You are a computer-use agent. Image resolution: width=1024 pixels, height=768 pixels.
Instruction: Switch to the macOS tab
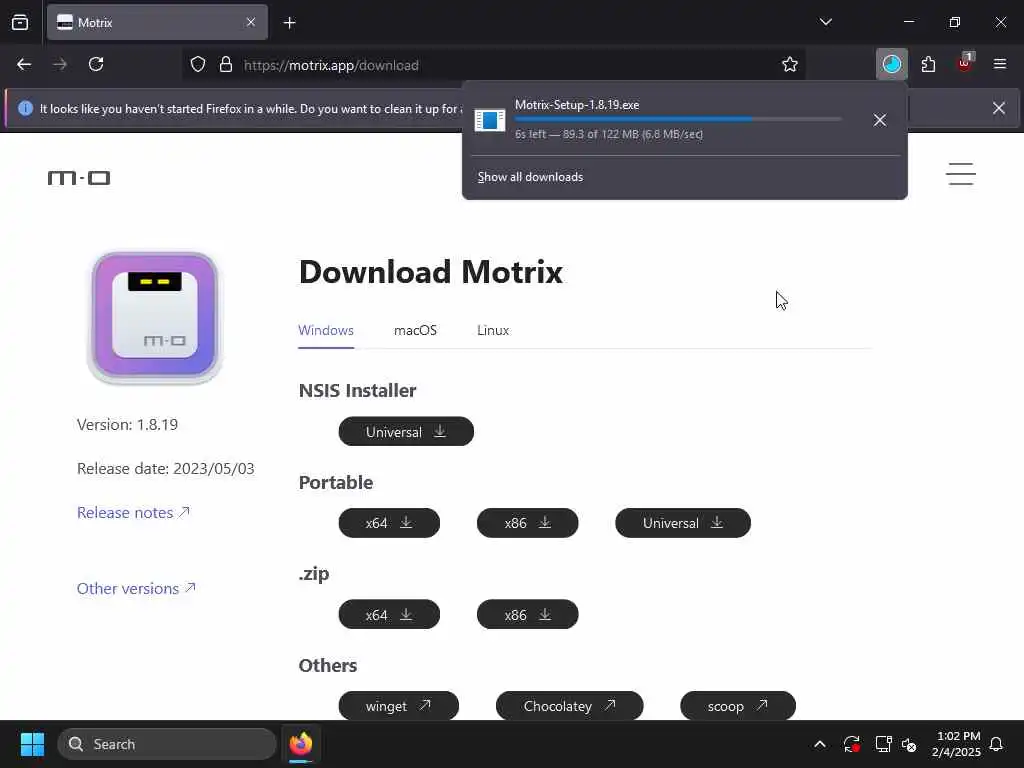415,330
